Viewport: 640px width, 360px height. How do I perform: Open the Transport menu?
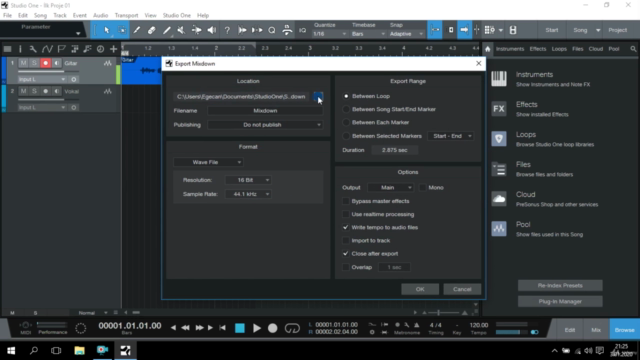[126, 16]
